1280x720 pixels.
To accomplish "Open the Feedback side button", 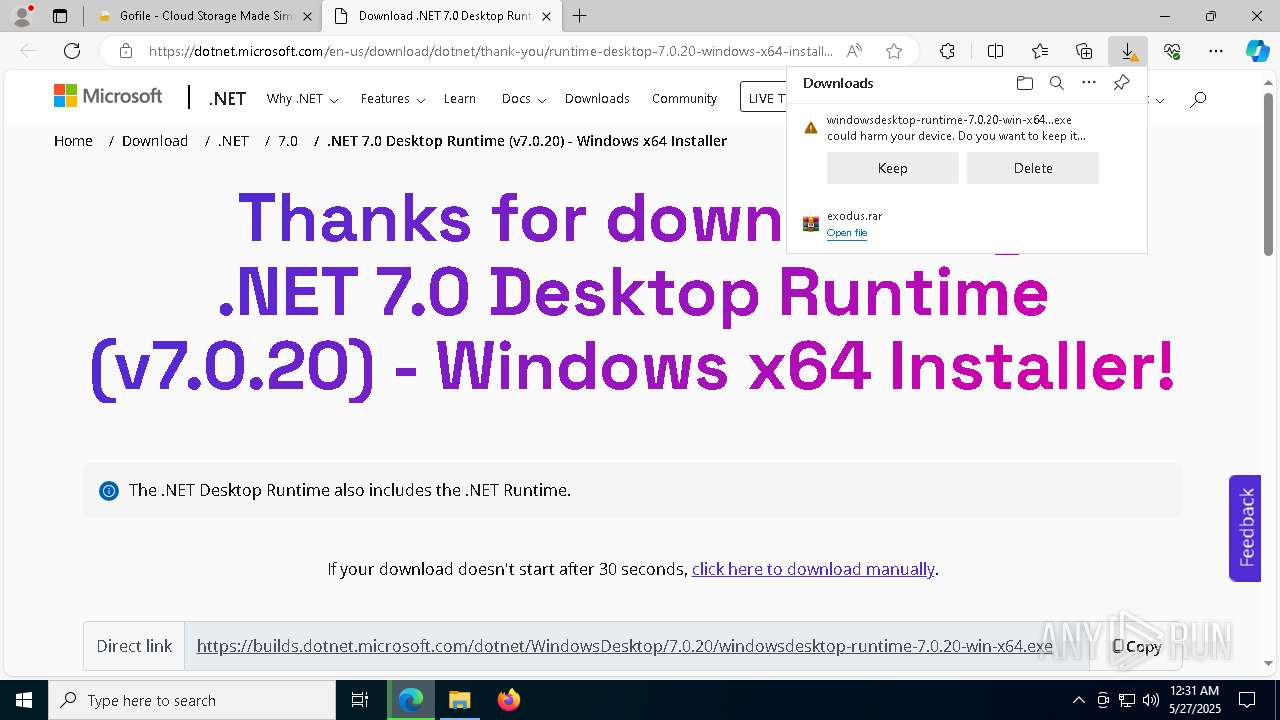I will coord(1245,528).
